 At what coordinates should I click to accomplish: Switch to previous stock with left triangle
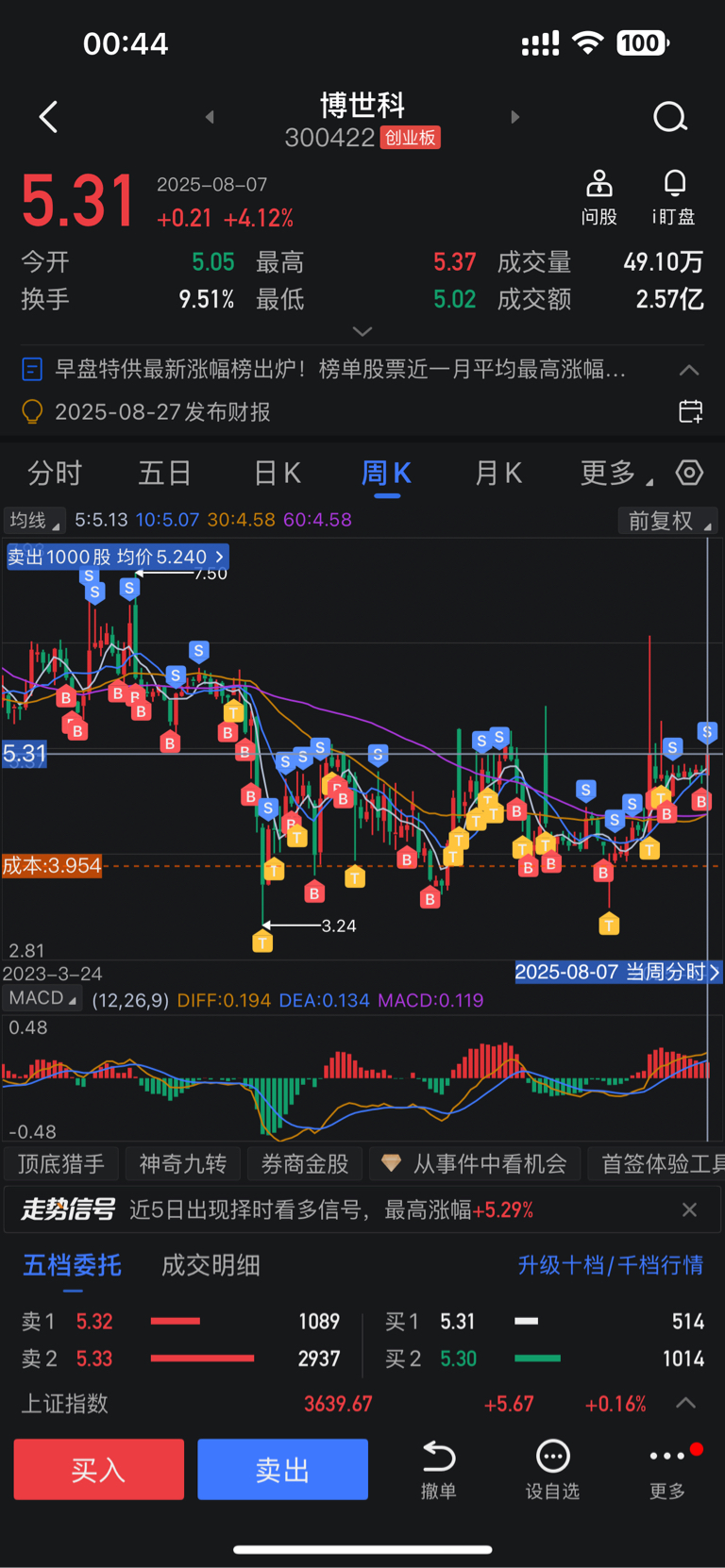coord(210,117)
